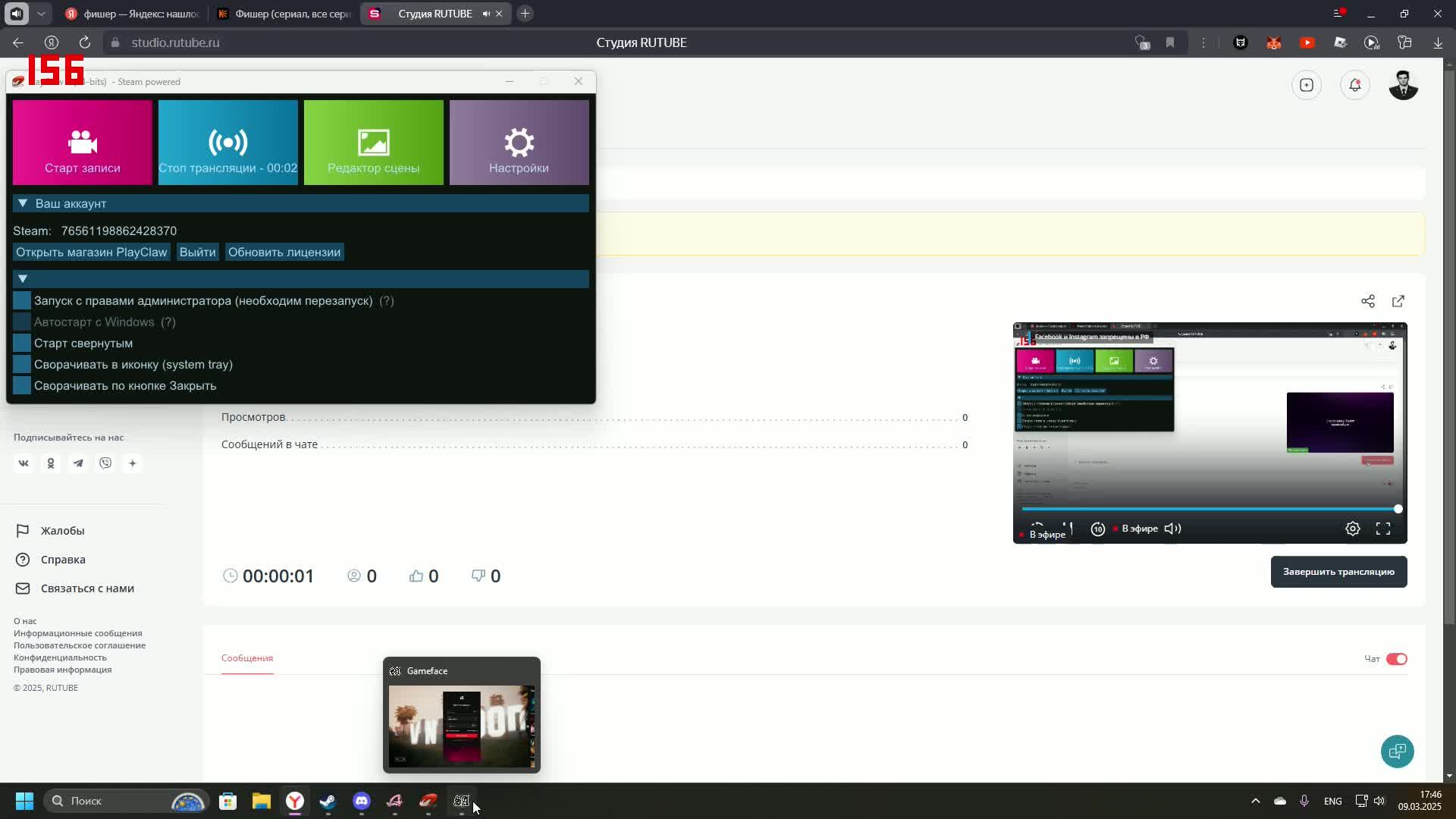1456x819 pixels.
Task: Stop the broadcast via Стоп трансляции tile
Action: (228, 143)
